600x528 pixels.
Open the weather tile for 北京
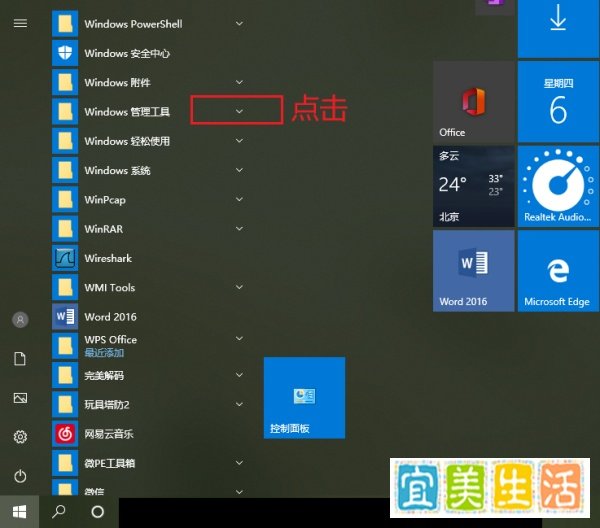(474, 186)
